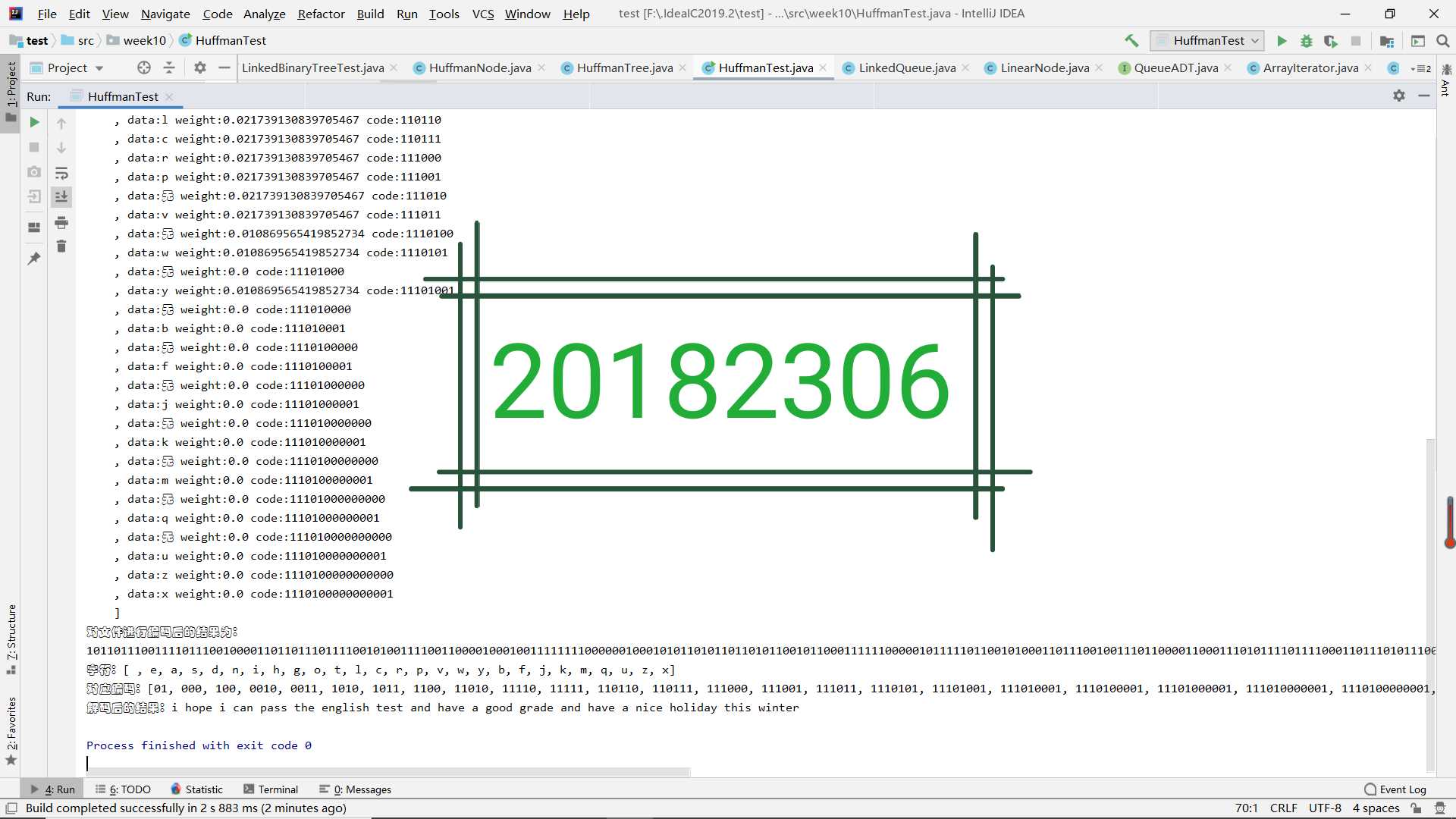Click the grayed Stop icon in top toolbar
This screenshot has width=1456, height=819.
[1356, 41]
